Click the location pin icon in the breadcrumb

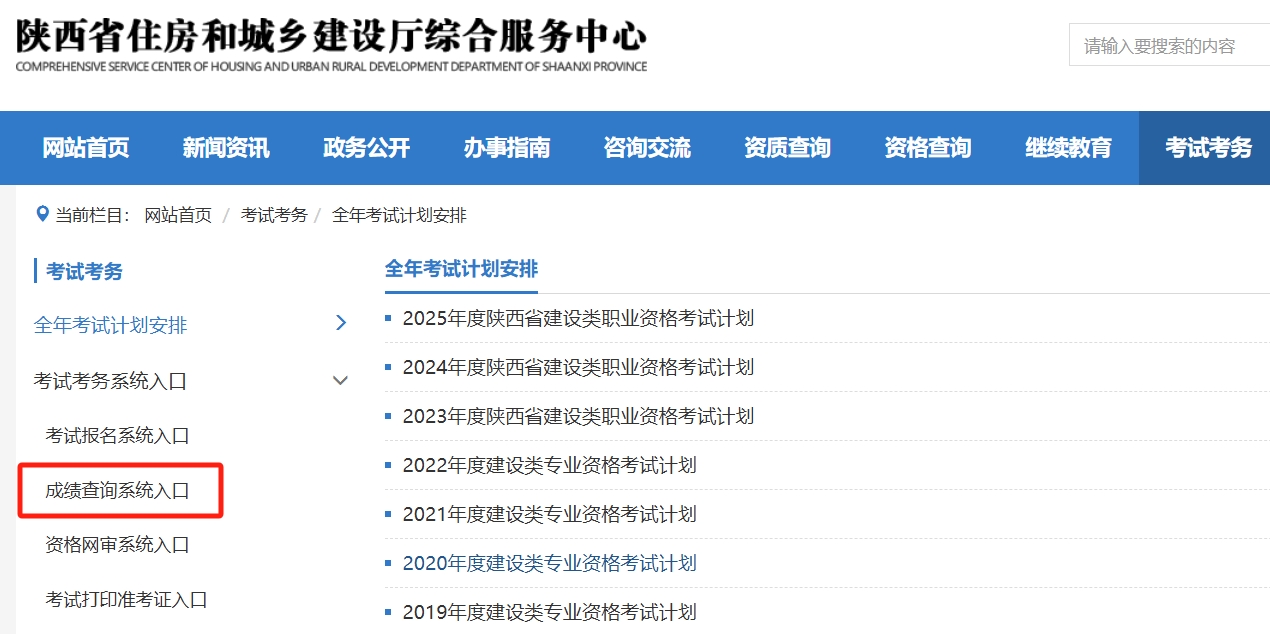tap(41, 214)
